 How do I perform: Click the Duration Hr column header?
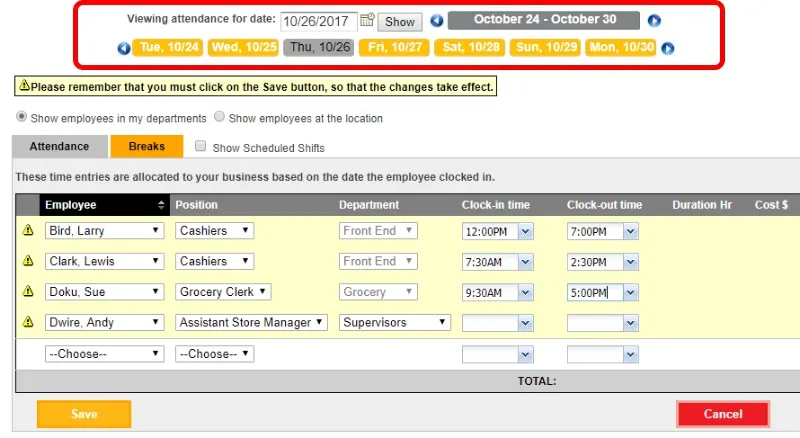pos(702,205)
